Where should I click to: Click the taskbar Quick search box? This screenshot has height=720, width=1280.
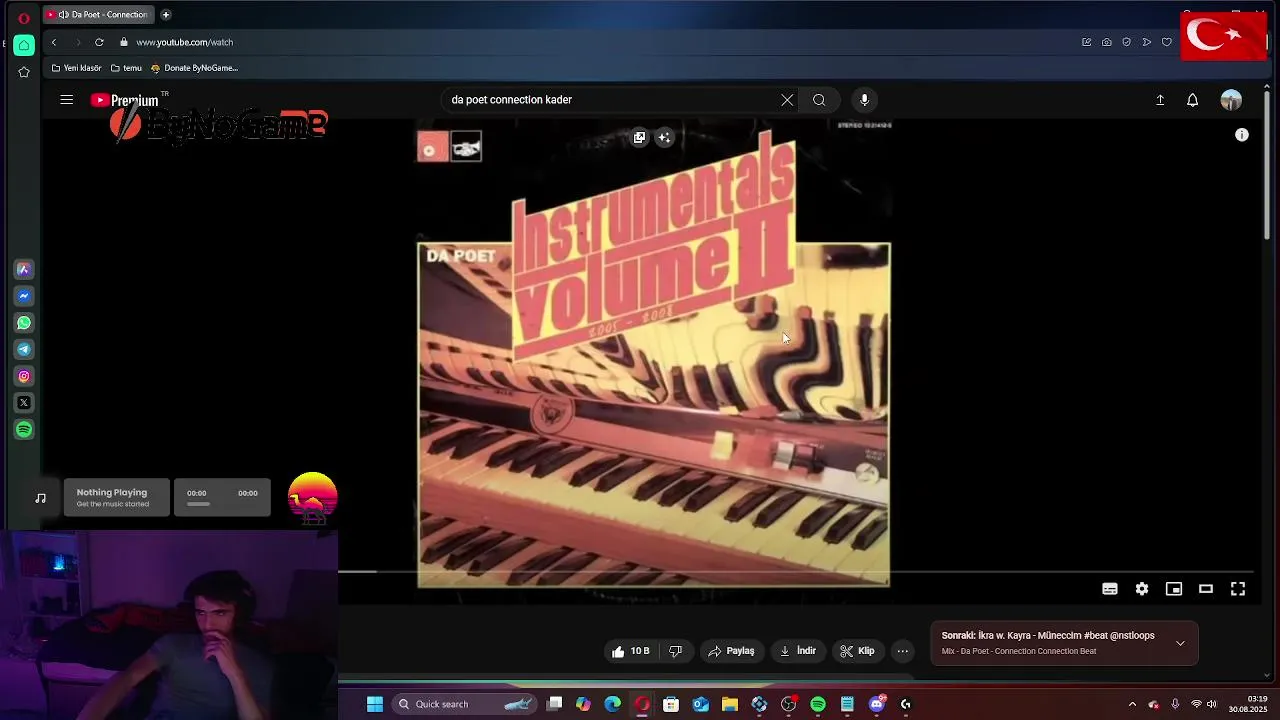(464, 704)
